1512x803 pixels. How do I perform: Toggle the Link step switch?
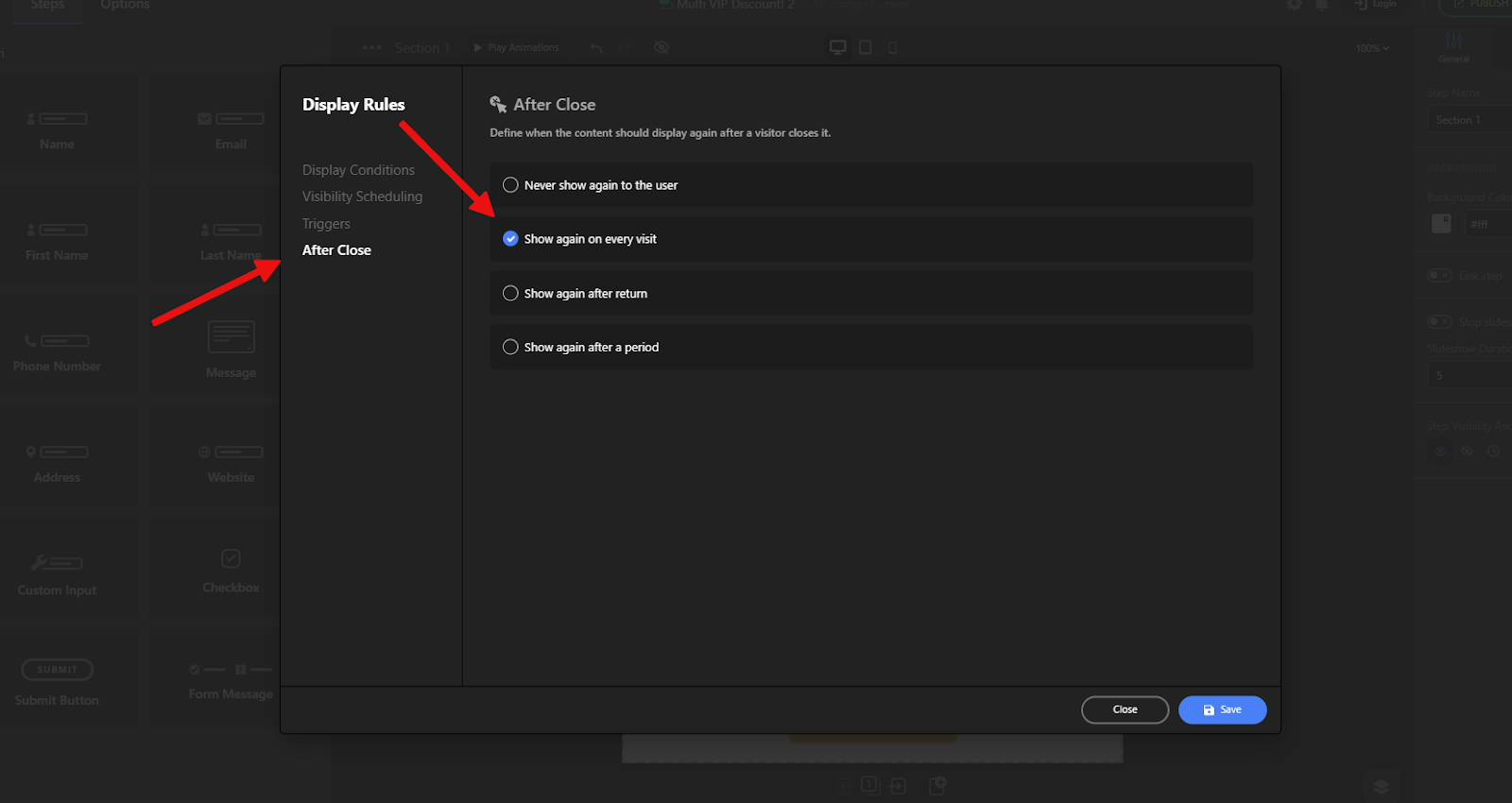click(1439, 276)
